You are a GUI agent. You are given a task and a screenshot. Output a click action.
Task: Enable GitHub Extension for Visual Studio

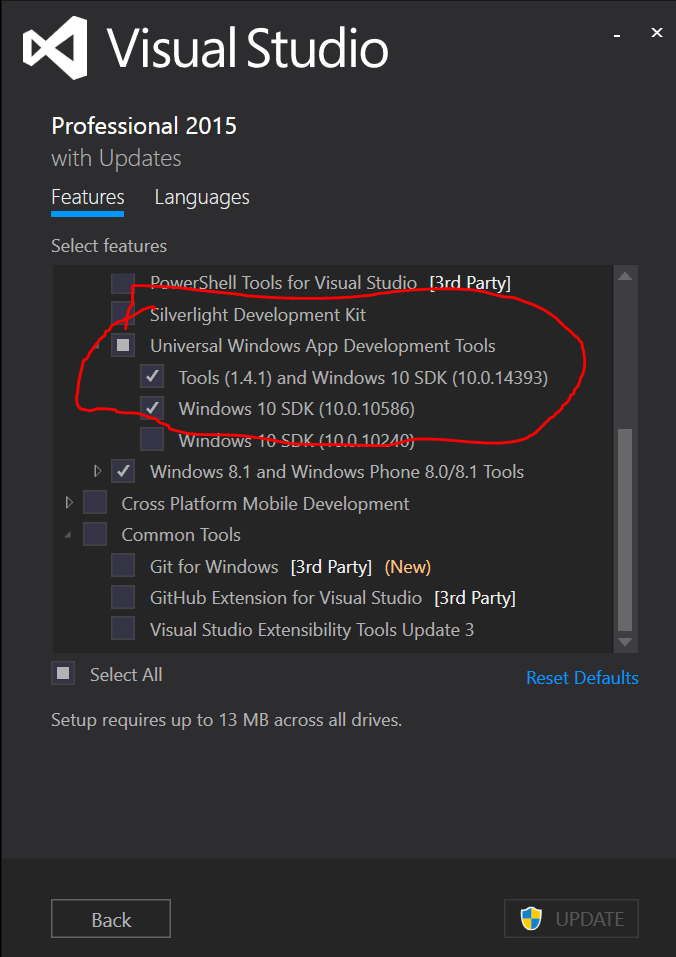[x=122, y=596]
